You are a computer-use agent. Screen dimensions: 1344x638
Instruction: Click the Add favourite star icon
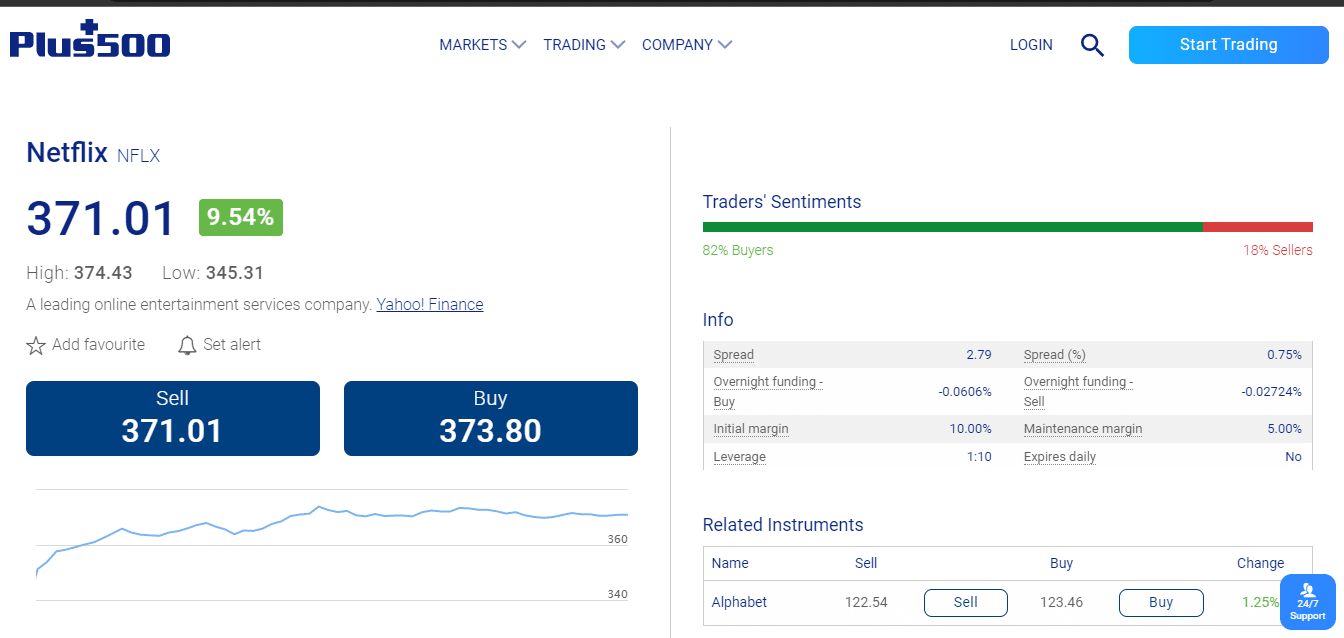tap(36, 346)
